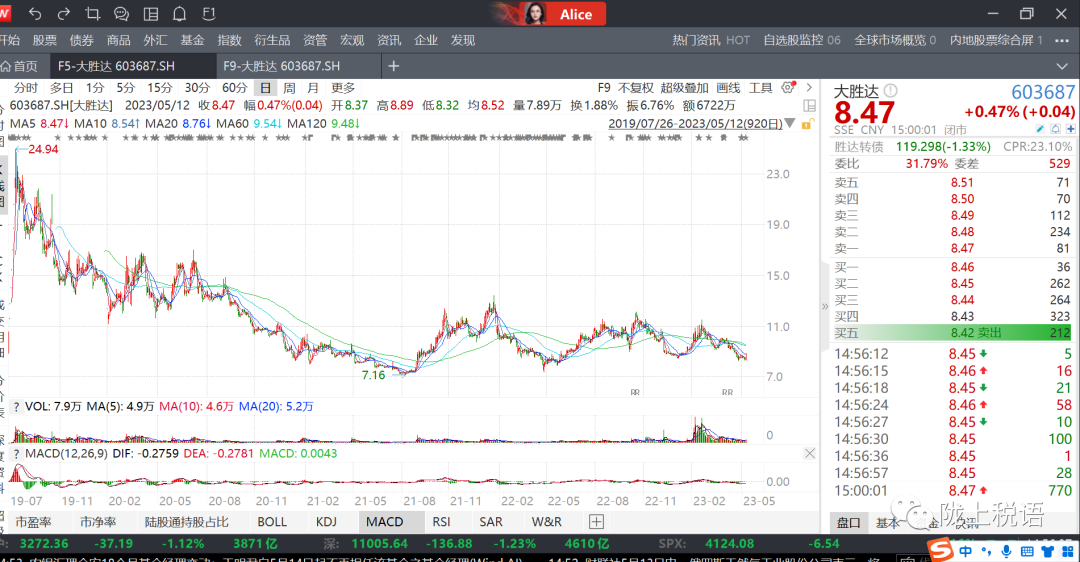1080x562 pixels.
Task: Add another indicator with the plus box
Action: pos(596,521)
